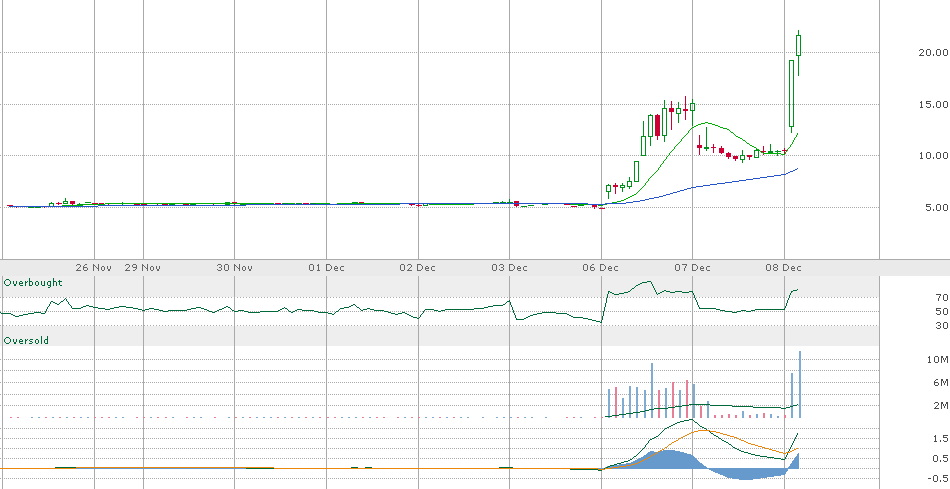Click the 2M volume axis label

tap(941, 405)
